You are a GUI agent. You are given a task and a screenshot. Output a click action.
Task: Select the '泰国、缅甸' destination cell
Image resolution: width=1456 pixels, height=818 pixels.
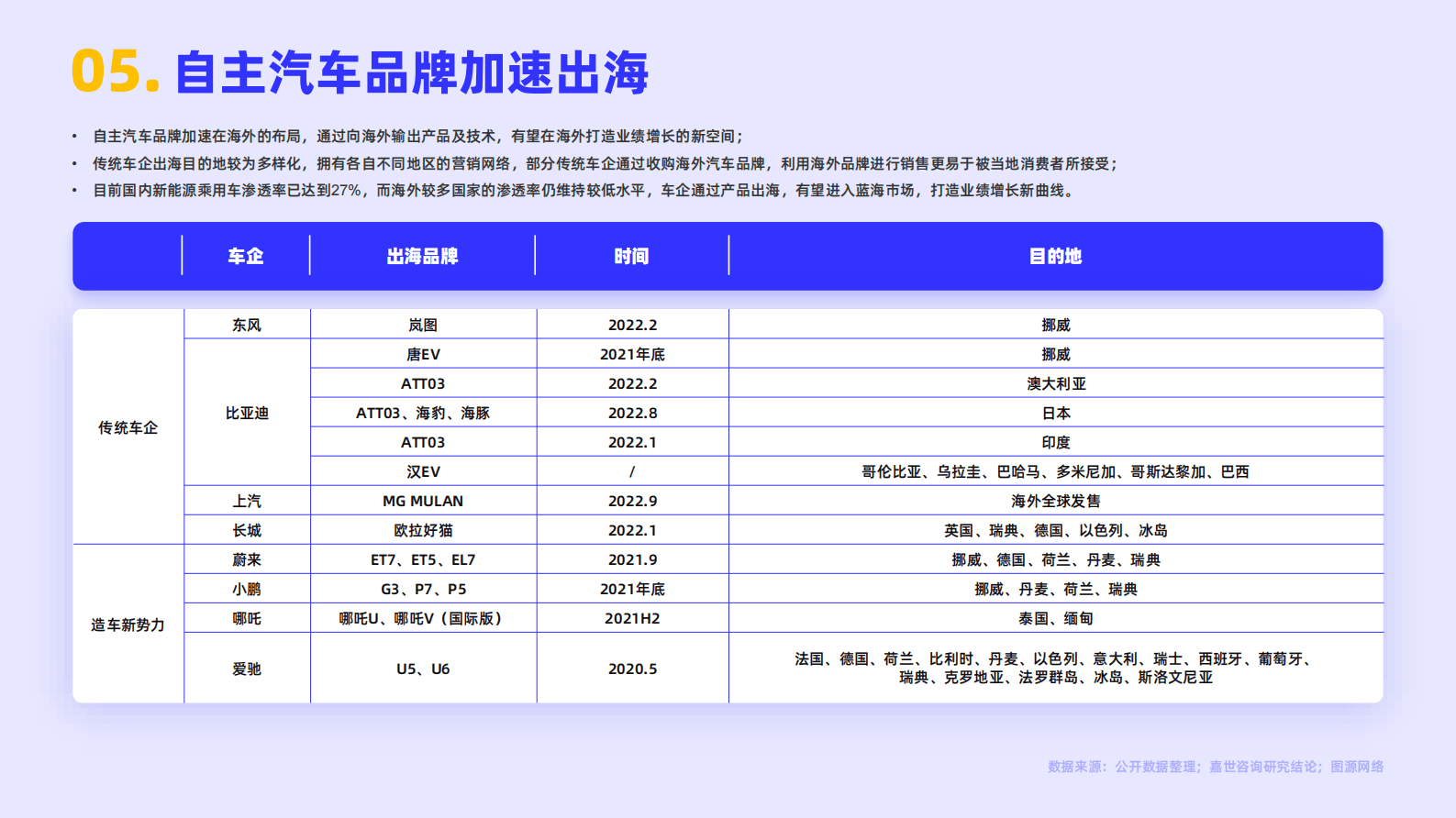click(1055, 618)
